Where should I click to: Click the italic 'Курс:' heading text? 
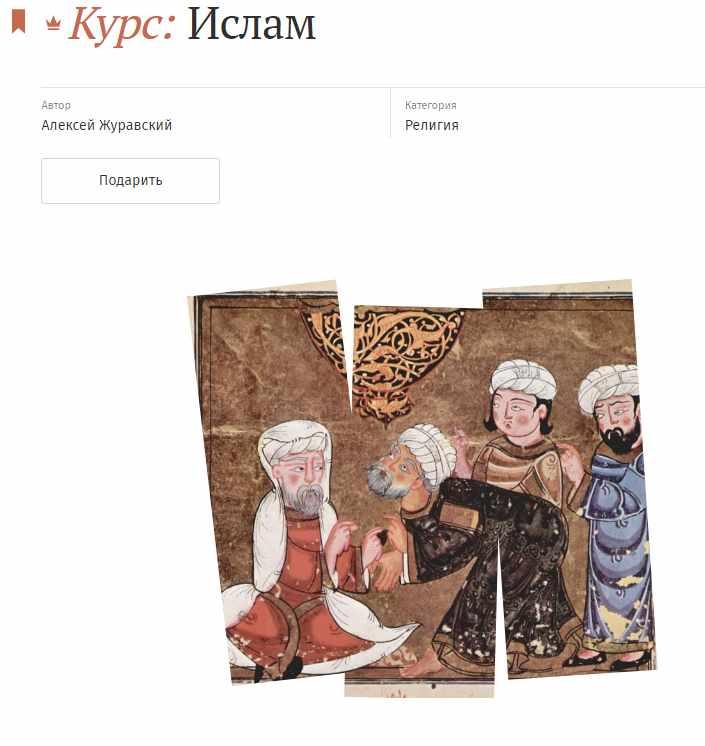click(122, 25)
